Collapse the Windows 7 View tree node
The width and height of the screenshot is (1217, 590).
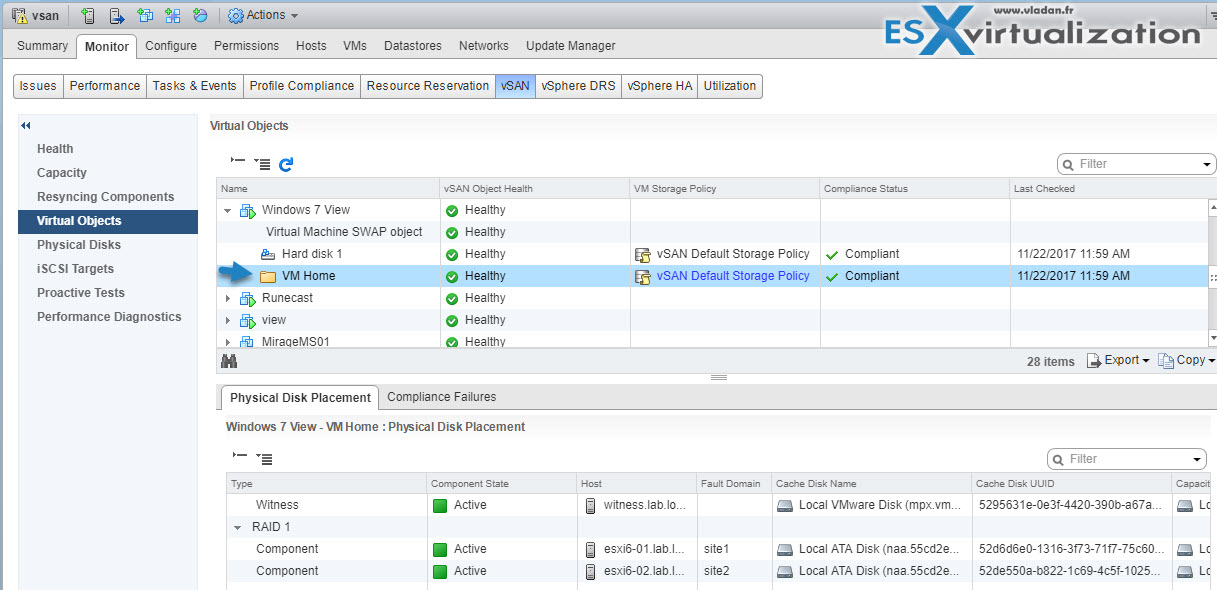[x=228, y=211]
